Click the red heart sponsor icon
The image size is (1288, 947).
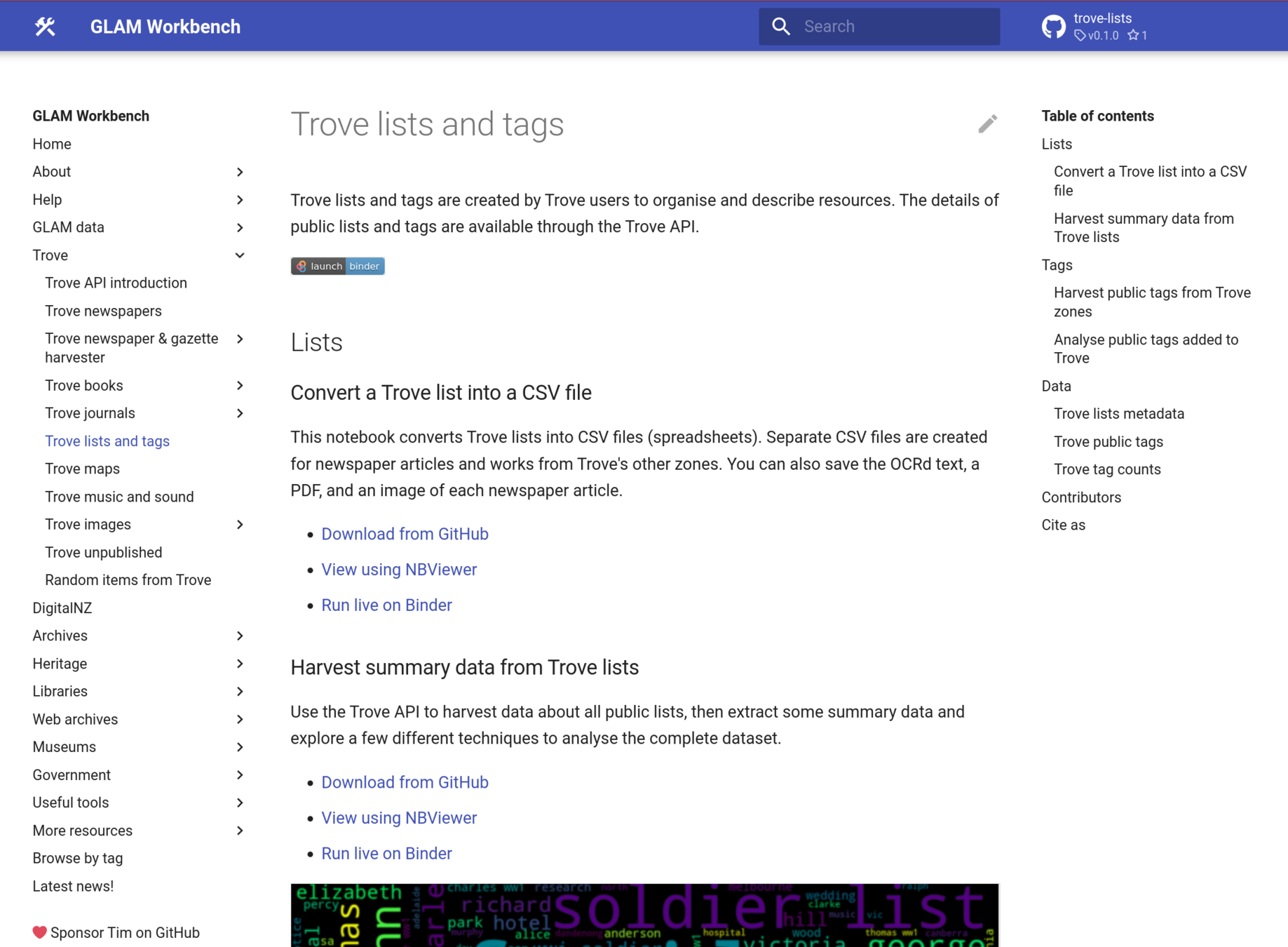[40, 932]
